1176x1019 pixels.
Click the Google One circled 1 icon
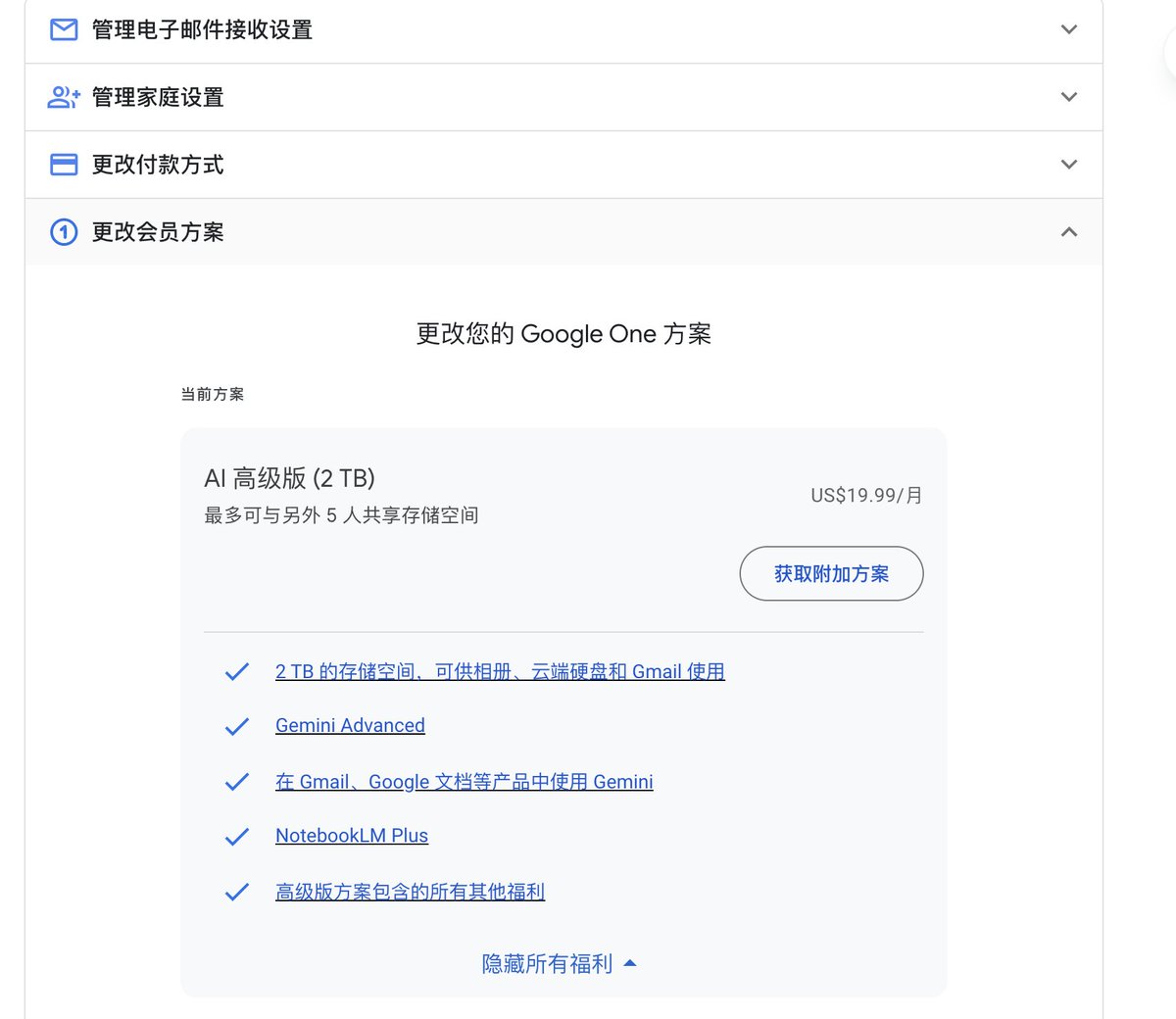(64, 232)
